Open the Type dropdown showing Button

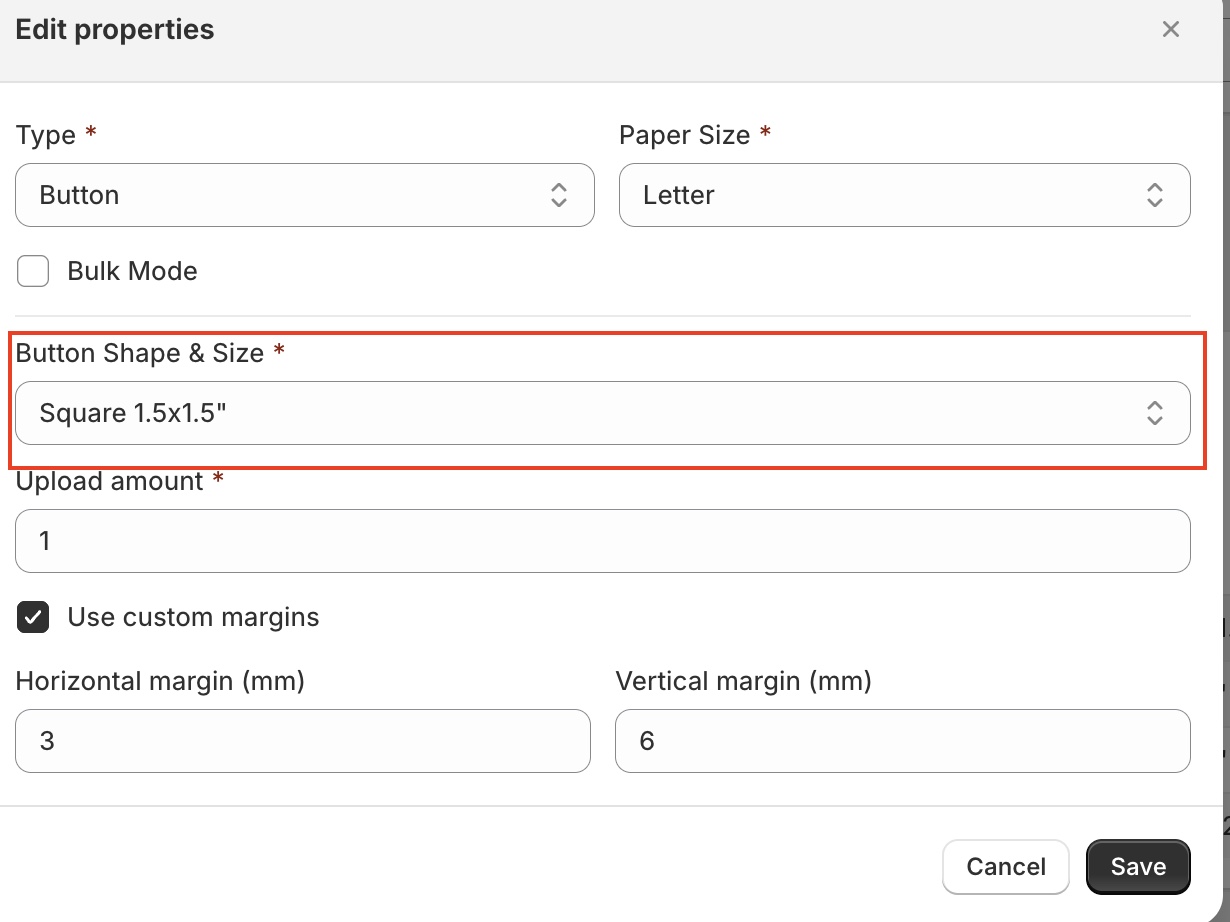coord(290,195)
